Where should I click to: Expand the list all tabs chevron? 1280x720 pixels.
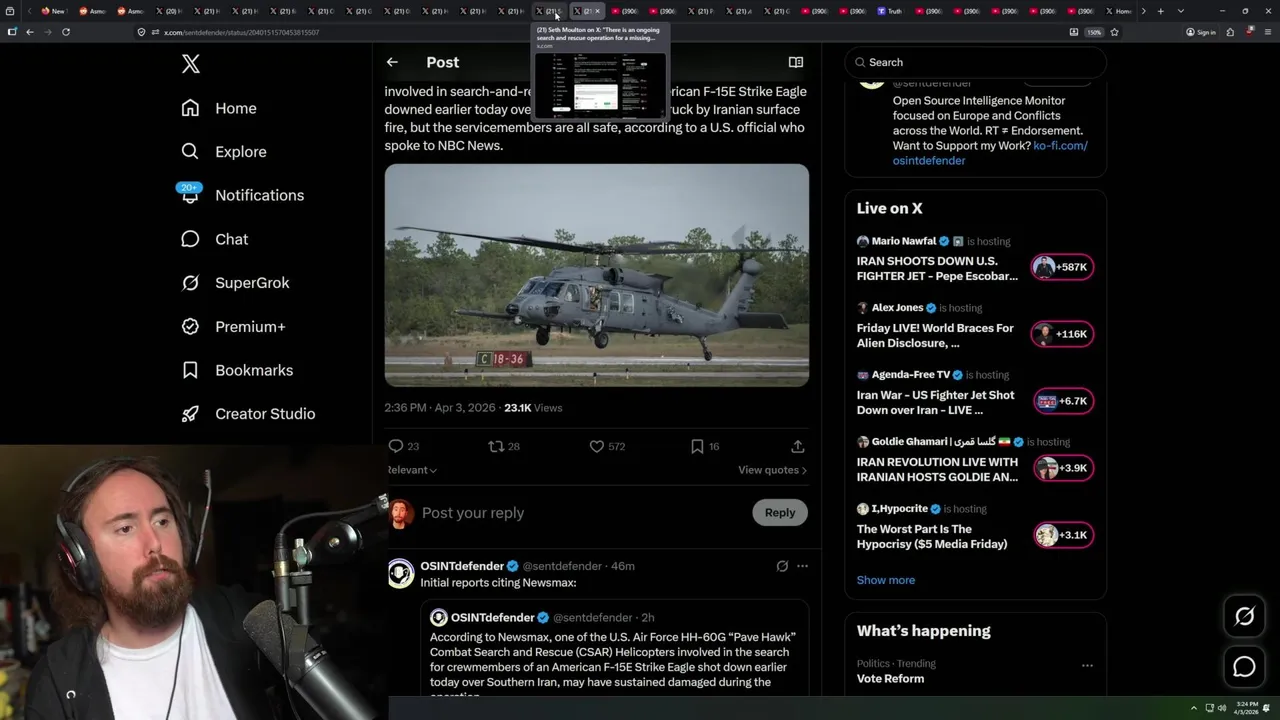(1181, 11)
